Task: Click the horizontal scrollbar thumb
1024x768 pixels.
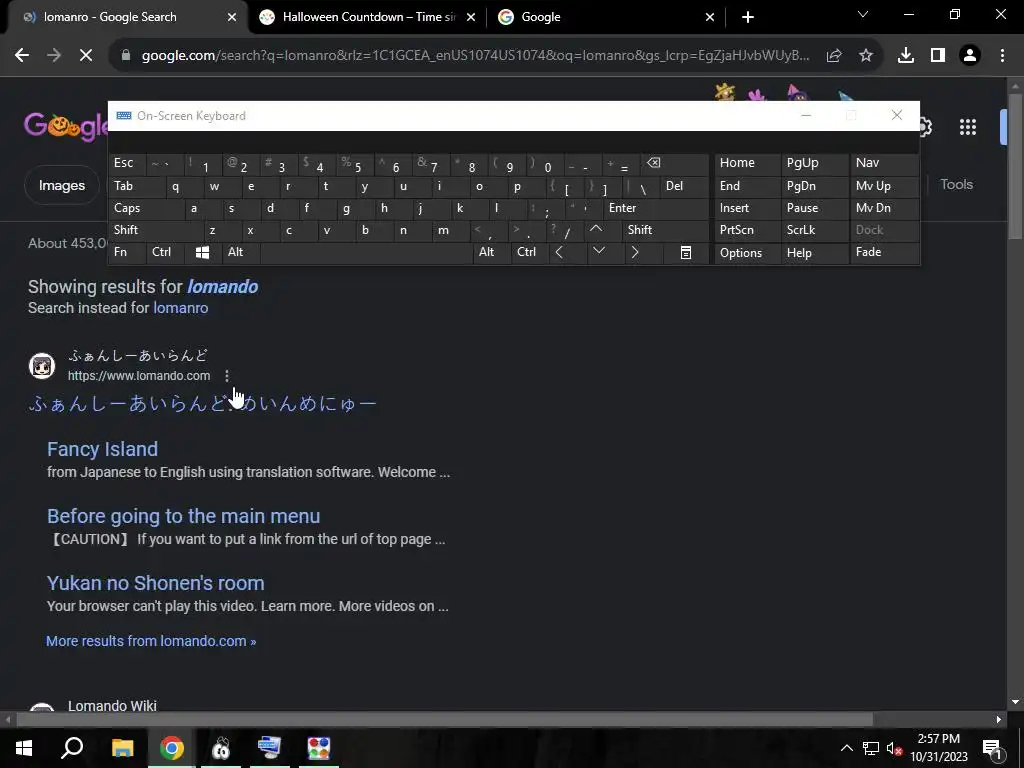Action: pos(444,720)
